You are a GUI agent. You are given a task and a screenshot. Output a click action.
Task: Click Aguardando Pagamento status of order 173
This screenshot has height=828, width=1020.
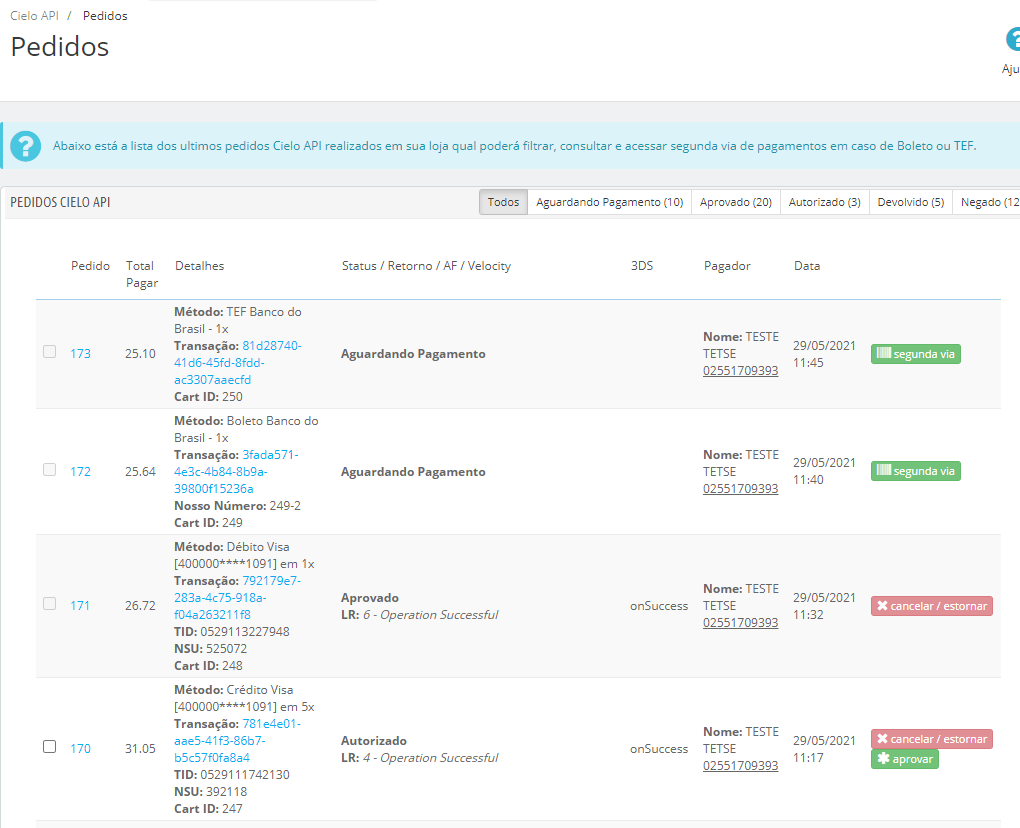point(413,354)
